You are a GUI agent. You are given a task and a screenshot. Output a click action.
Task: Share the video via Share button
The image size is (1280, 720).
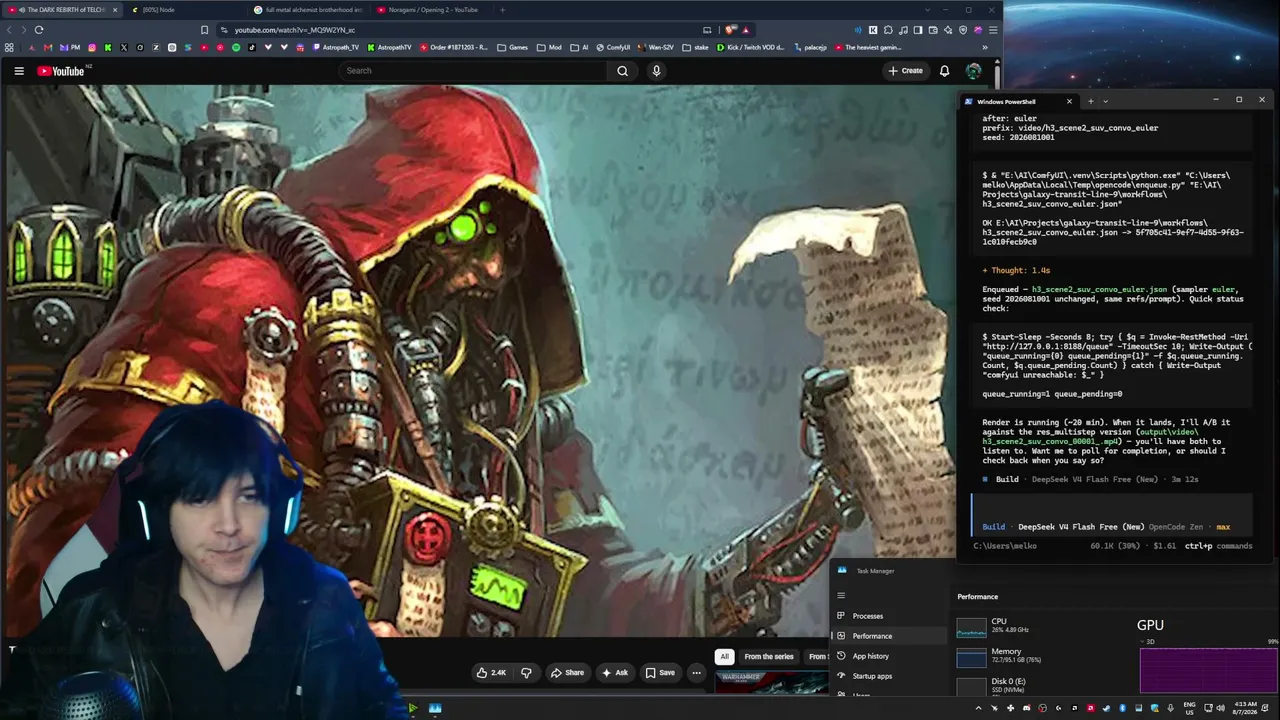coord(567,673)
